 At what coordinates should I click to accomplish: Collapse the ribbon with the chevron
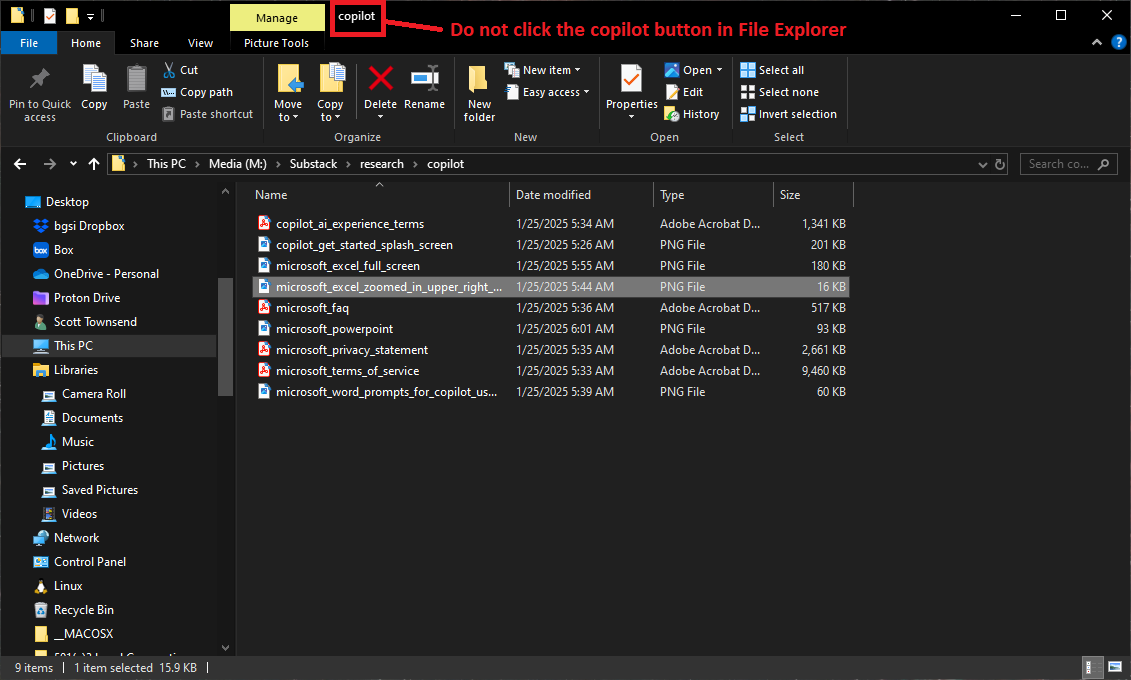coord(1096,43)
